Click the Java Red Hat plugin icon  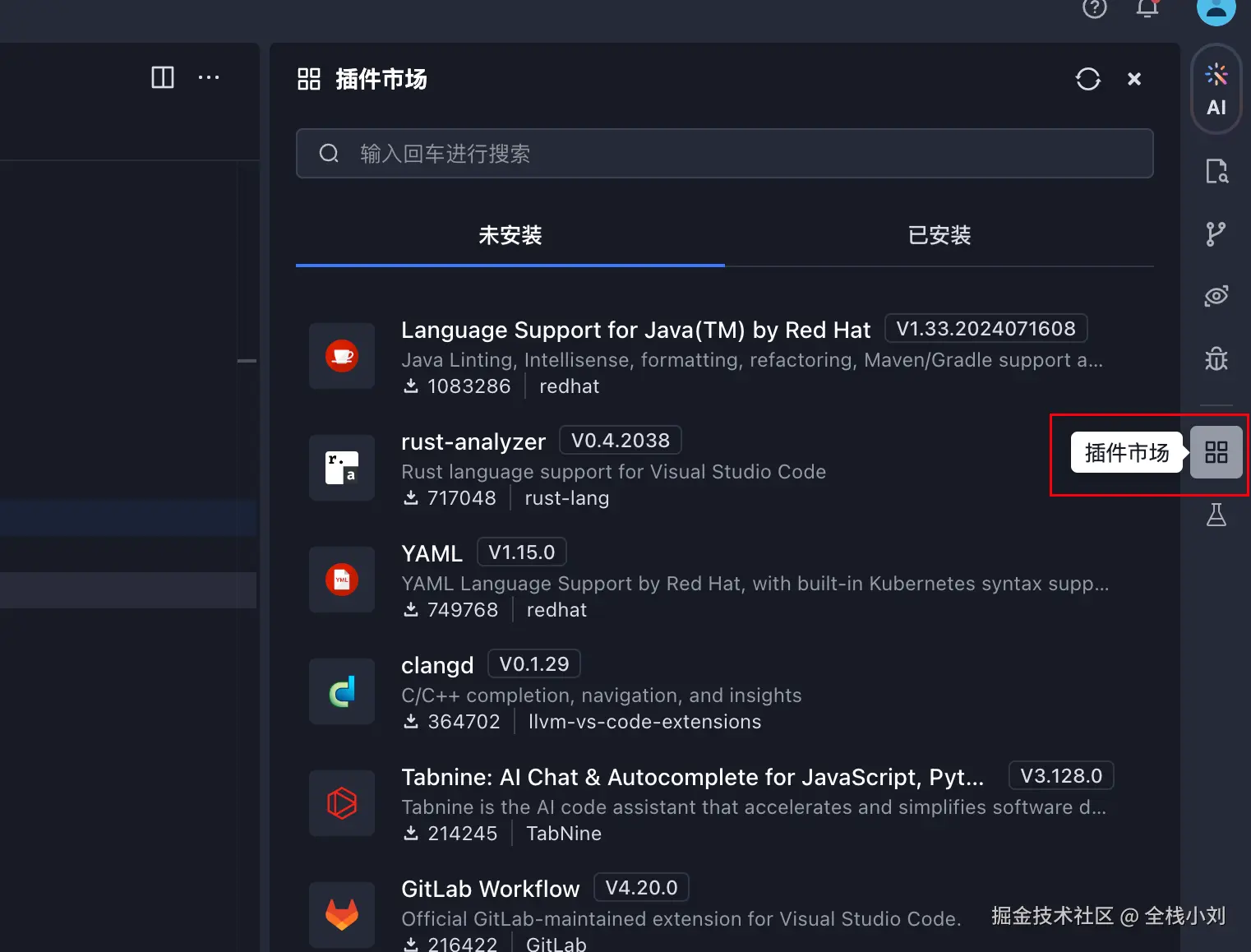(x=342, y=356)
